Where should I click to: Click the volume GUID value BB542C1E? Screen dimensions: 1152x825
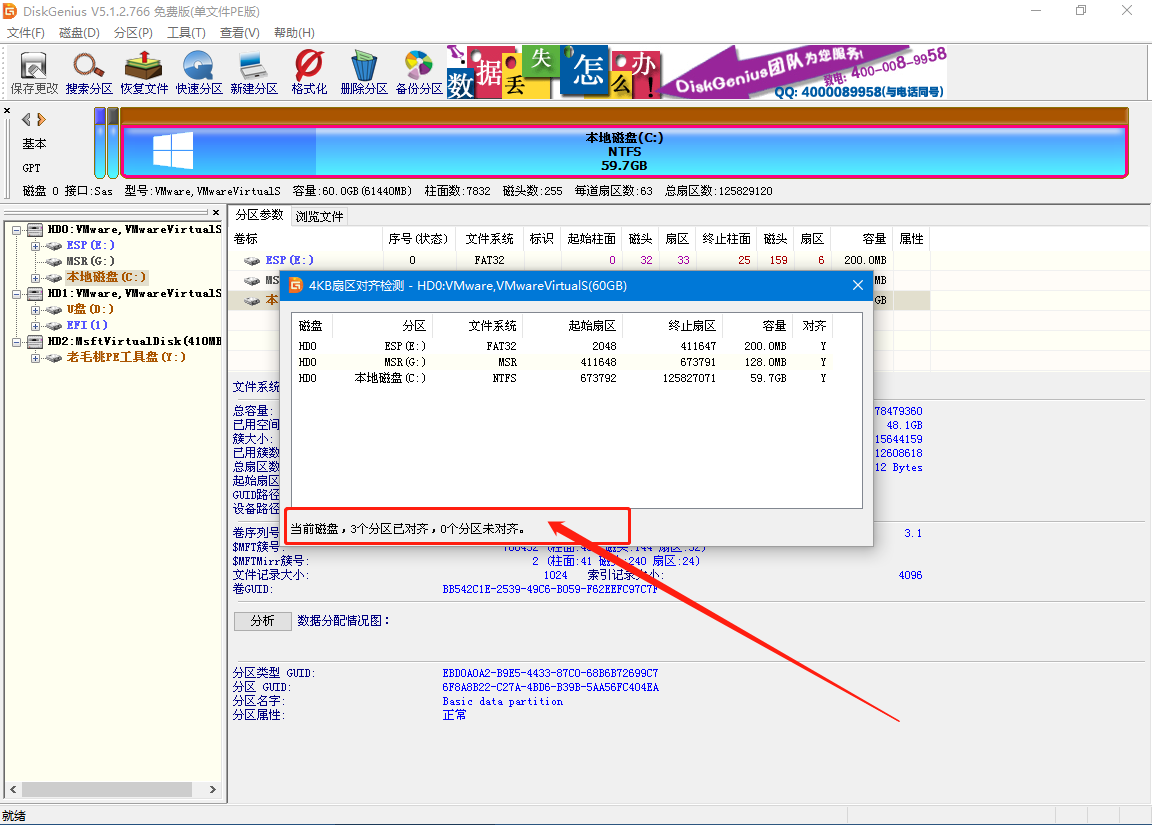(550, 589)
